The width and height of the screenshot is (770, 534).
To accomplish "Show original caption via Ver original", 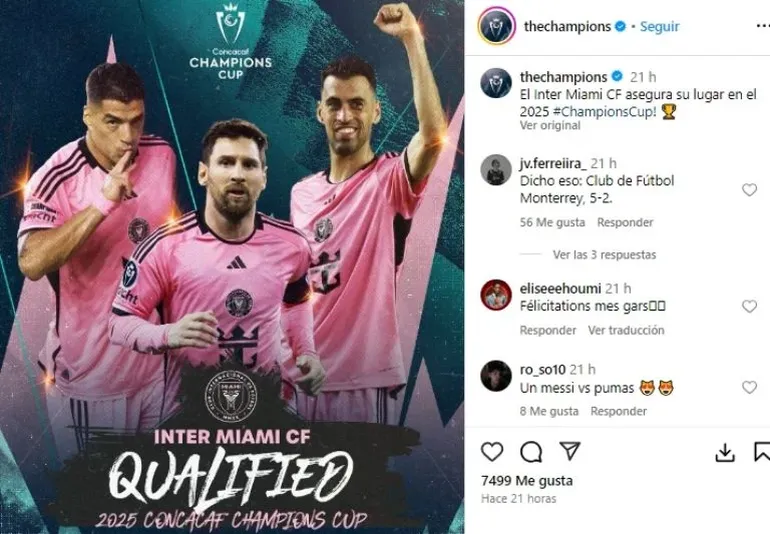I will (x=550, y=125).
